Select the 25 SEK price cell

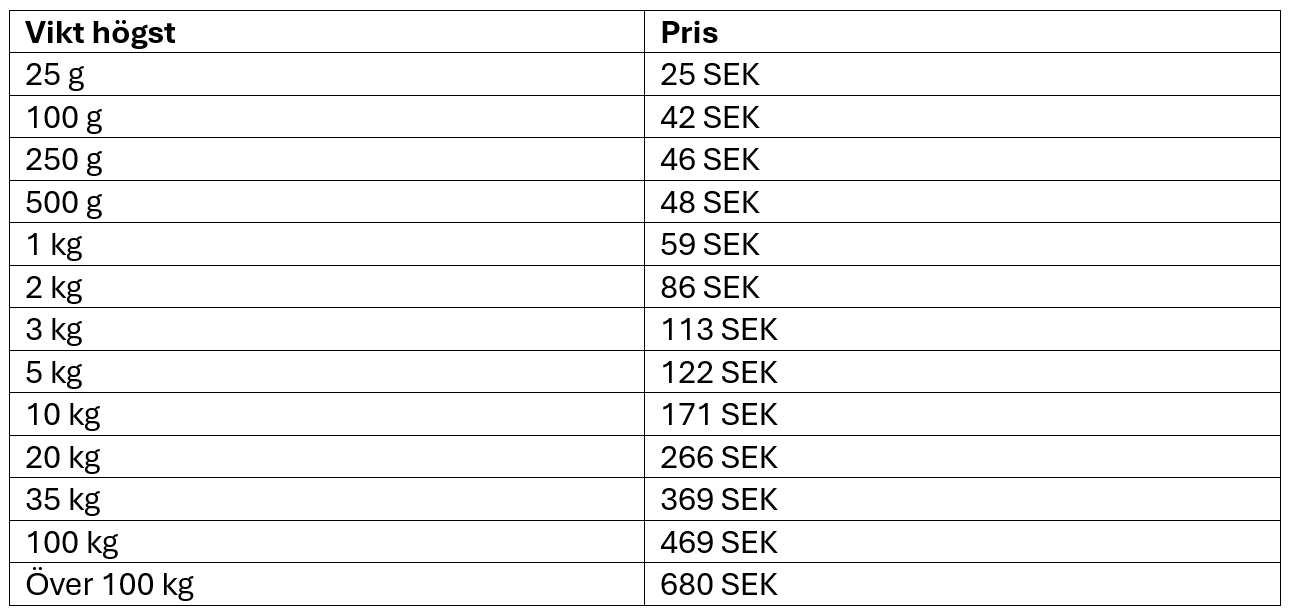point(709,76)
